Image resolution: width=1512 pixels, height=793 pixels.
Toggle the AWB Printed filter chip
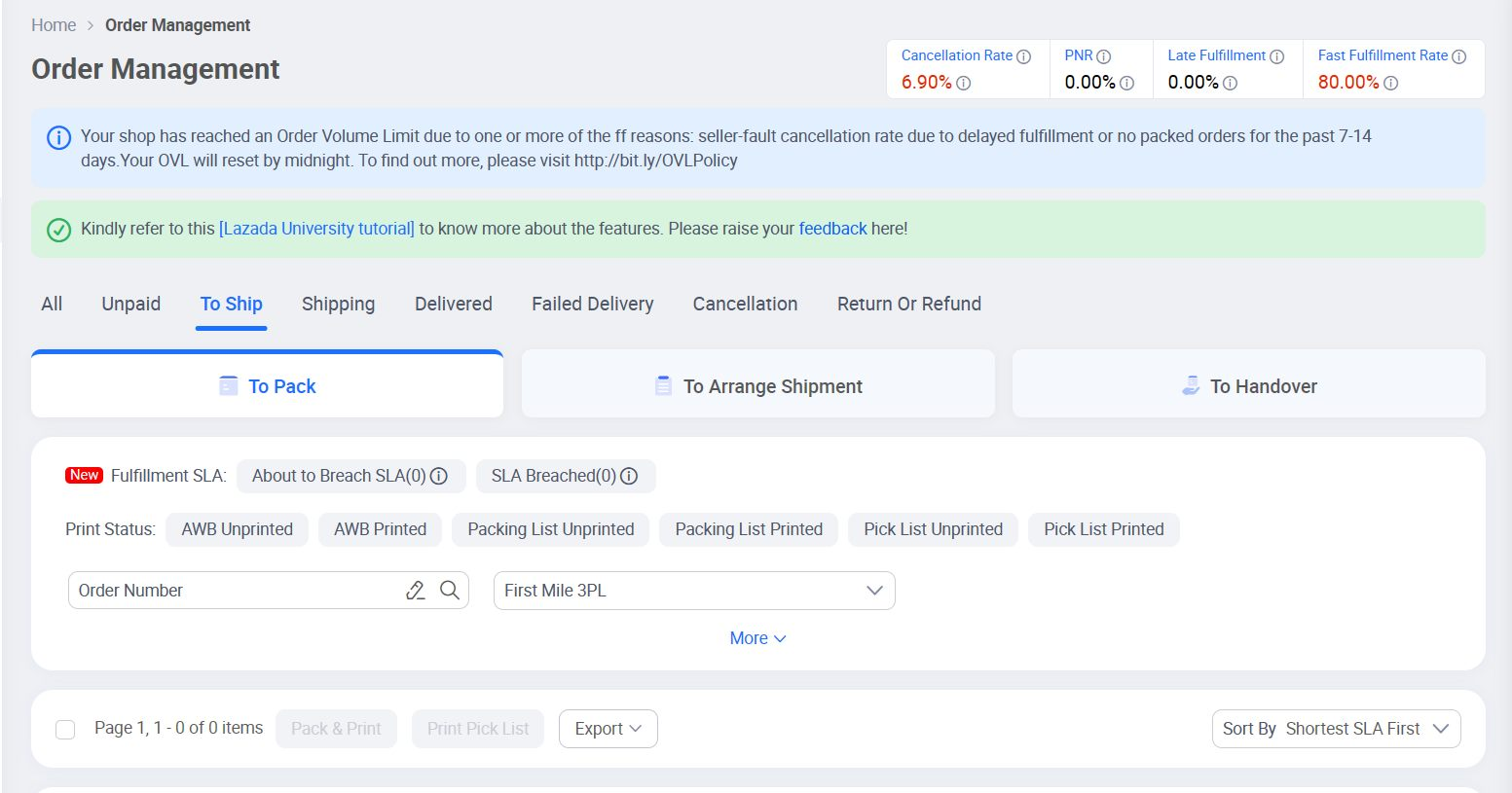[380, 529]
